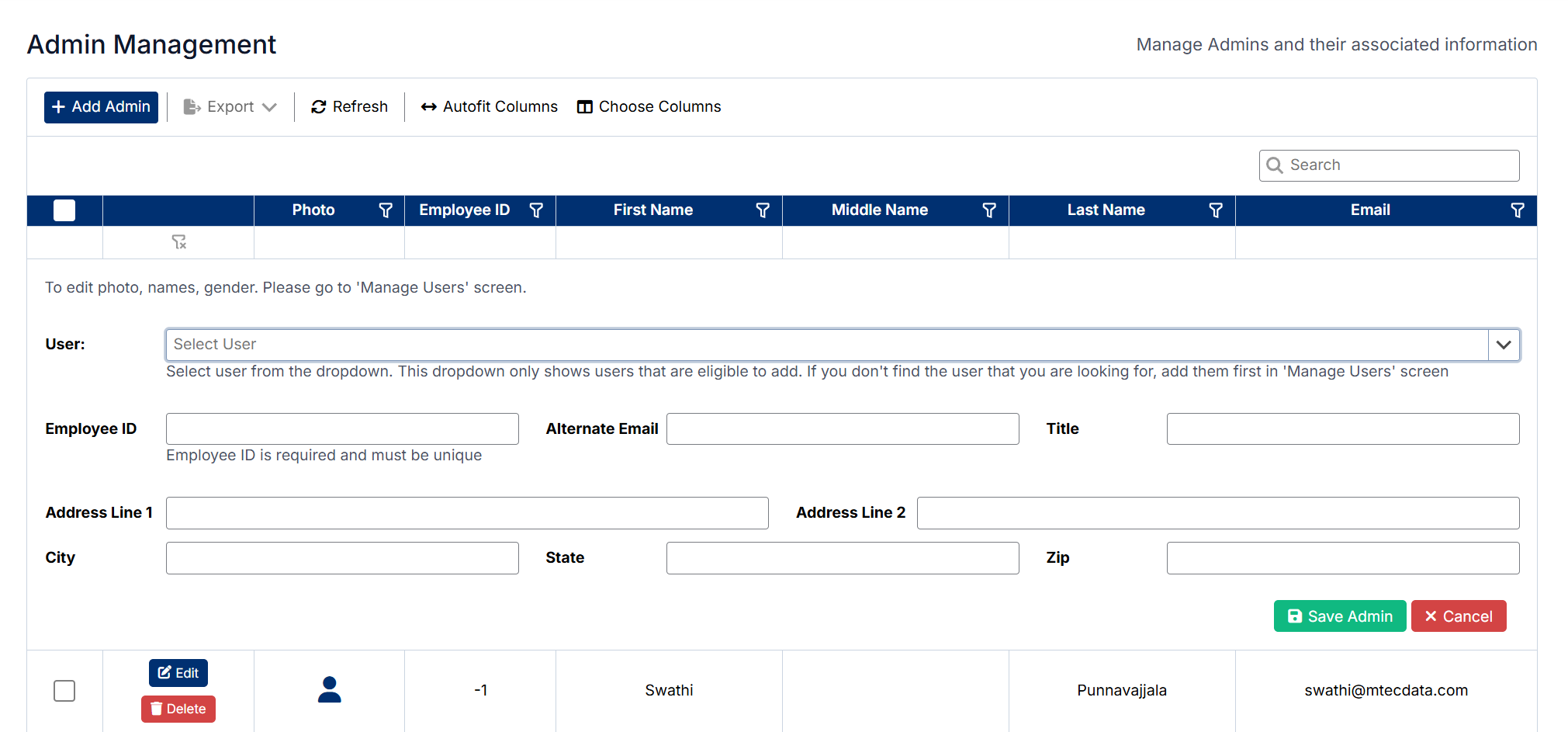Click the First Name filter funnel
Image resolution: width=1568 pixels, height=732 pixels.
tap(762, 210)
